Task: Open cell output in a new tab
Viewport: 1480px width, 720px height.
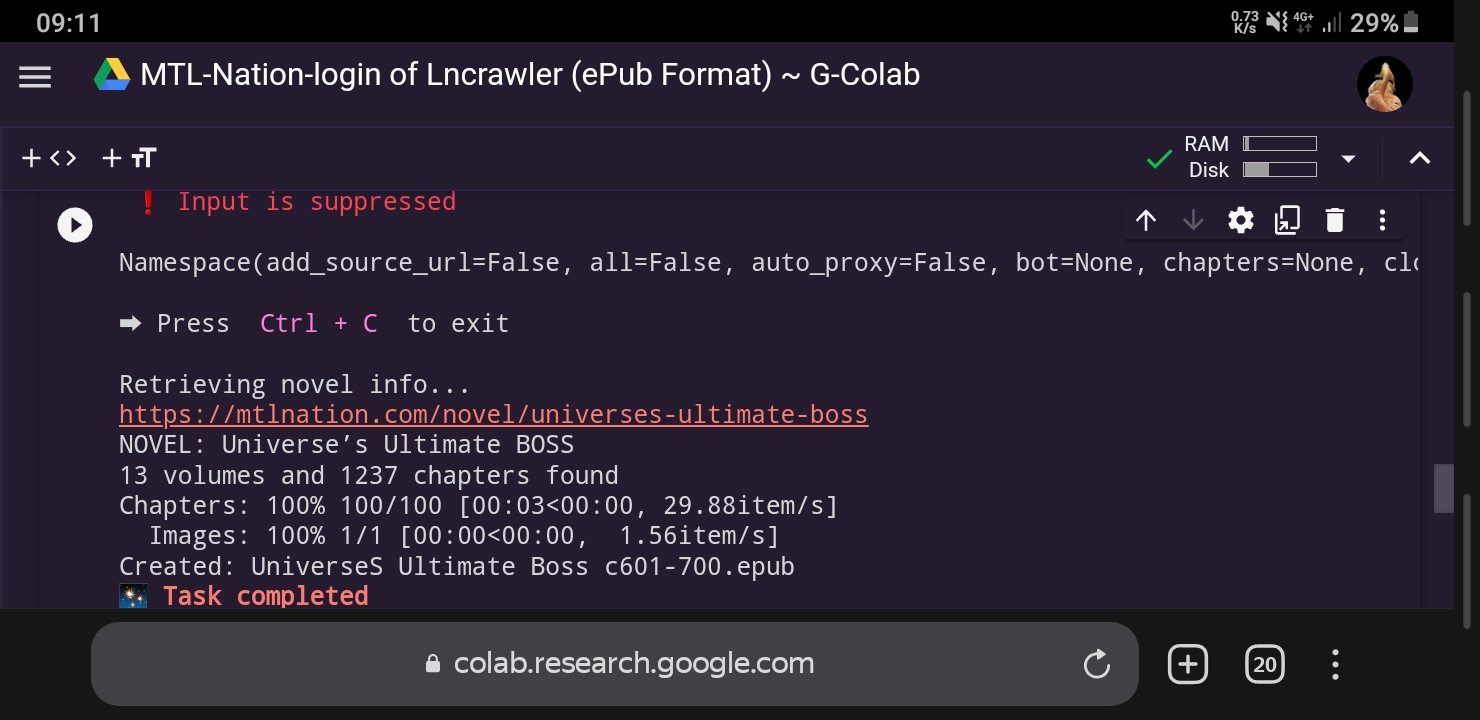Action: coord(1287,220)
